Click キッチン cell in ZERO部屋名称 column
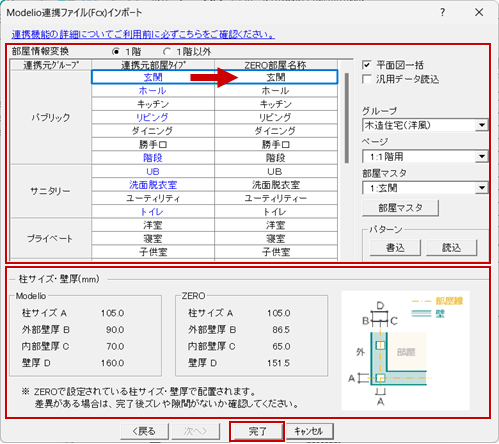 click(x=276, y=104)
